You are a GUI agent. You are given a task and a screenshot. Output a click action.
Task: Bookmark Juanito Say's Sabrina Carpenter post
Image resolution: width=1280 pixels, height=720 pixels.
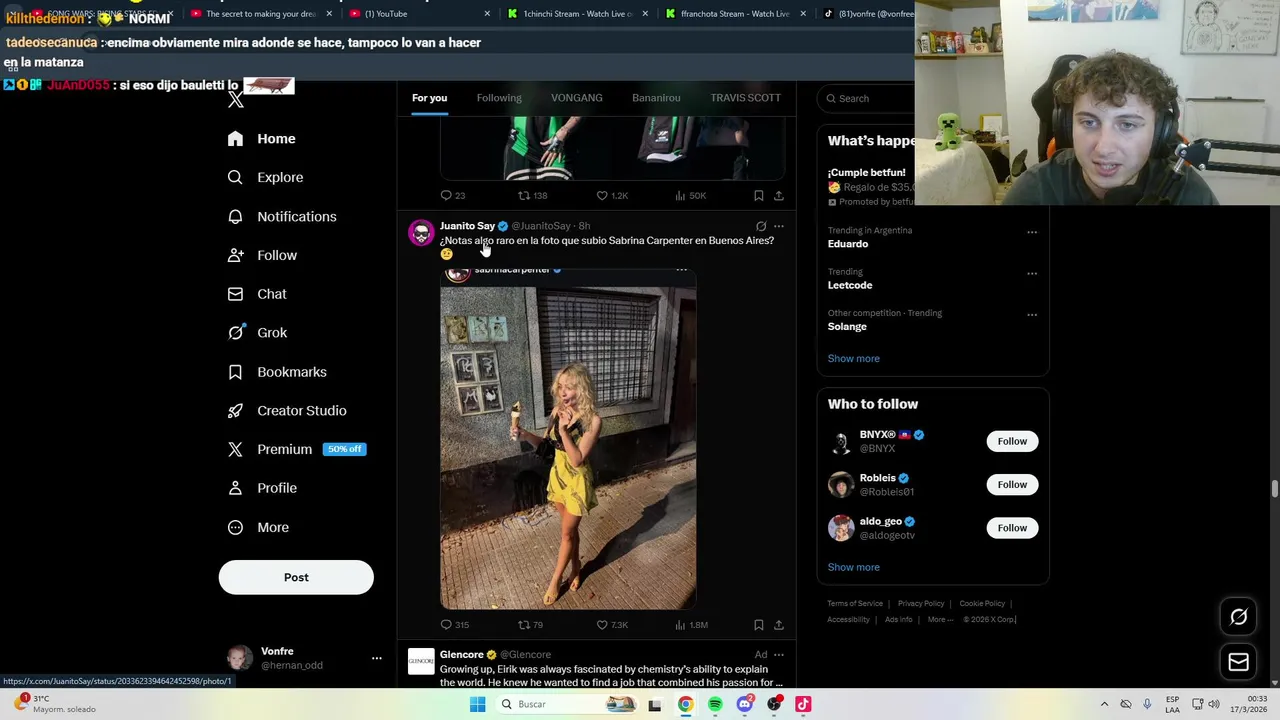(758, 625)
